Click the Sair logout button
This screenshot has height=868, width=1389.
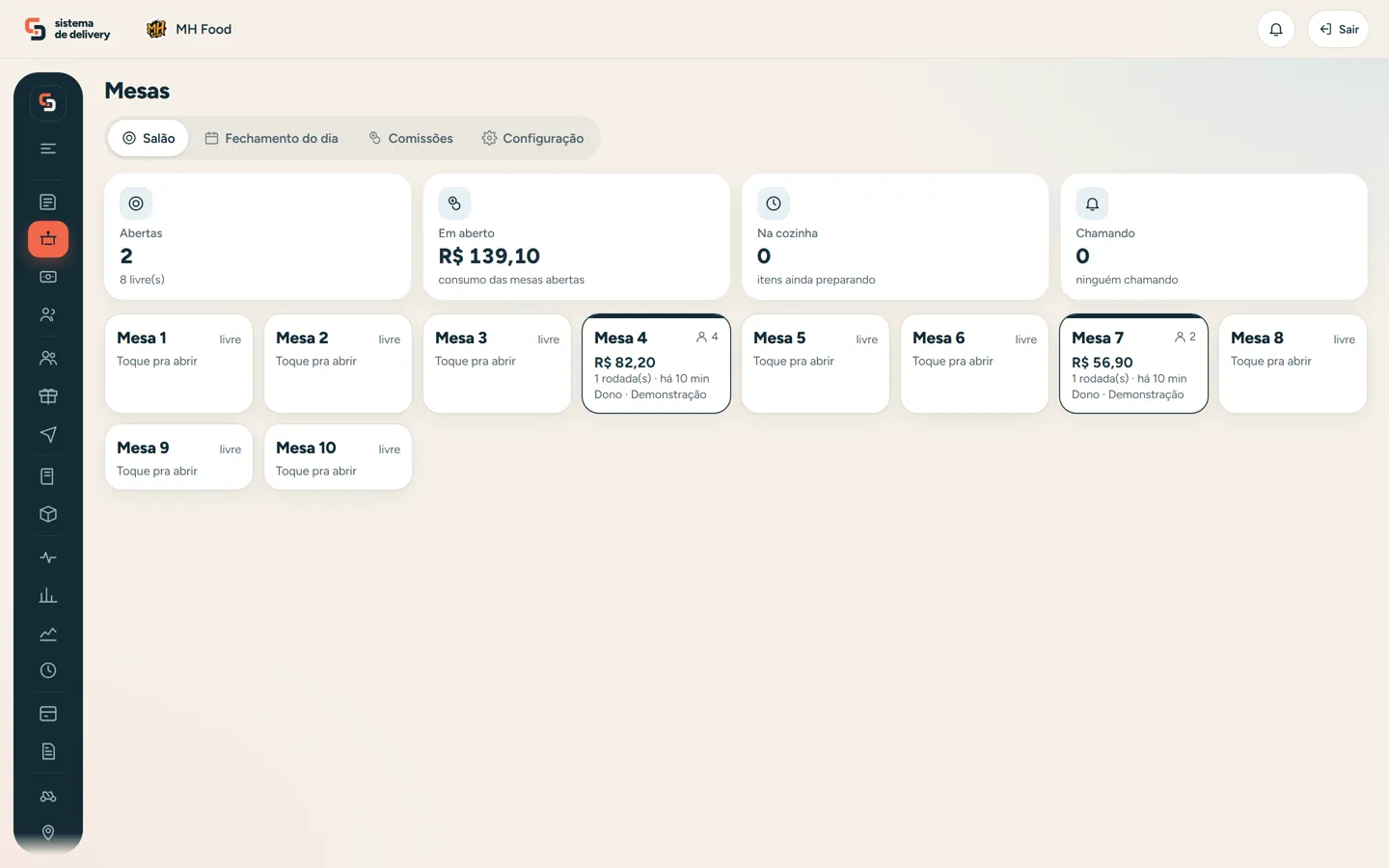click(1338, 29)
